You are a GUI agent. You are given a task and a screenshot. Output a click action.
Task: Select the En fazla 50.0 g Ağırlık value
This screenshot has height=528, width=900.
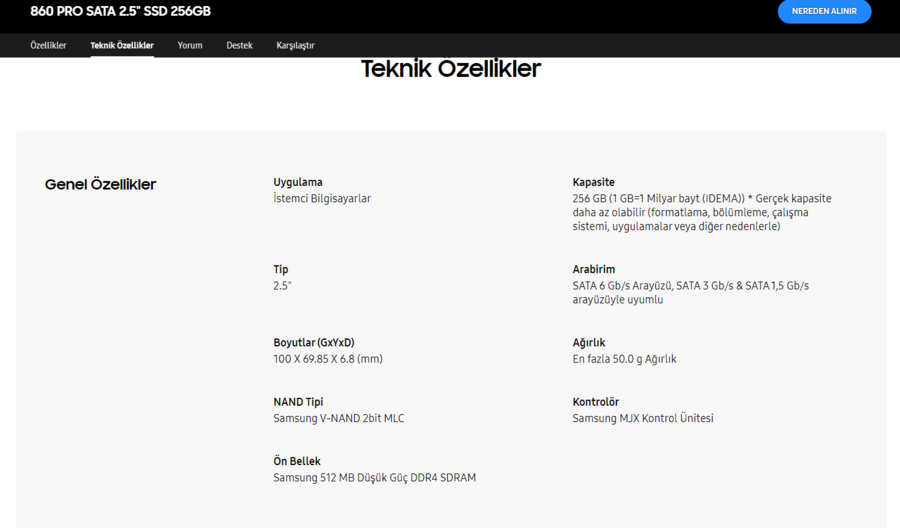[x=624, y=359]
